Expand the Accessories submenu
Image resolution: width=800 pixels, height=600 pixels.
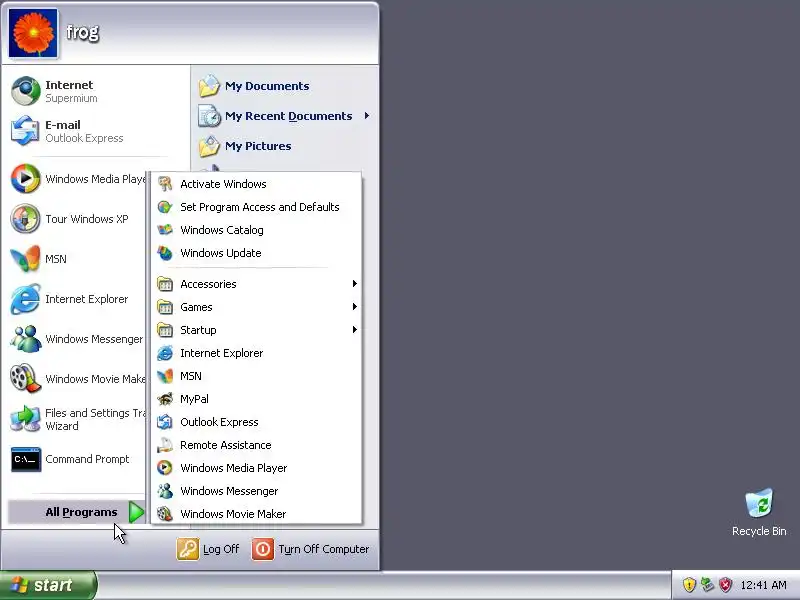[x=258, y=284]
